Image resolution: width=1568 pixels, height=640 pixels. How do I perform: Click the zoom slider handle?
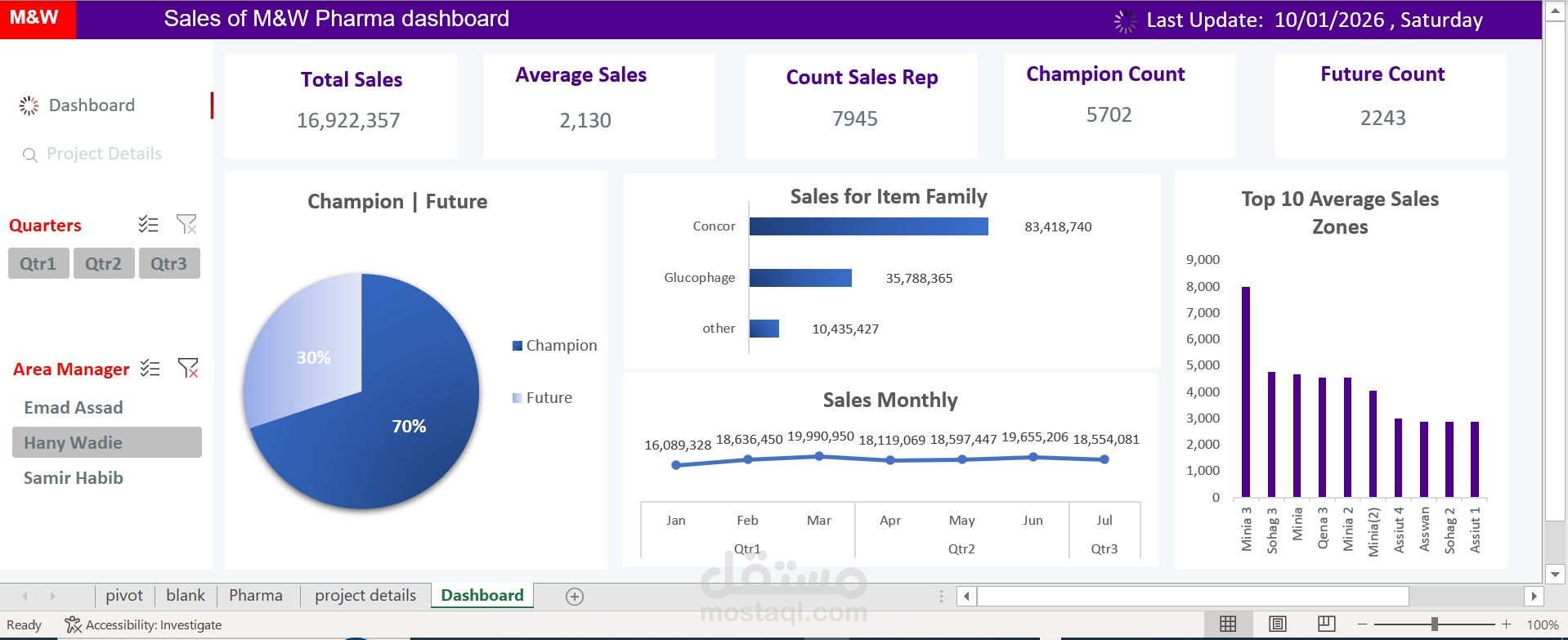coord(1434,624)
